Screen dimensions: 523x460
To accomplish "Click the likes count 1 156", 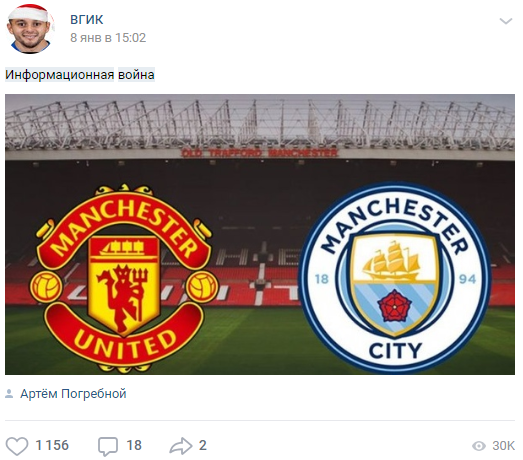I will (x=52, y=446).
